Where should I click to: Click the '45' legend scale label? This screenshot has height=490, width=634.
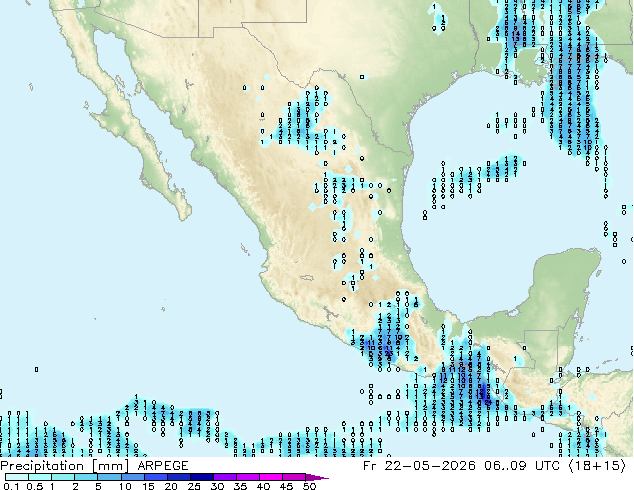click(x=286, y=486)
